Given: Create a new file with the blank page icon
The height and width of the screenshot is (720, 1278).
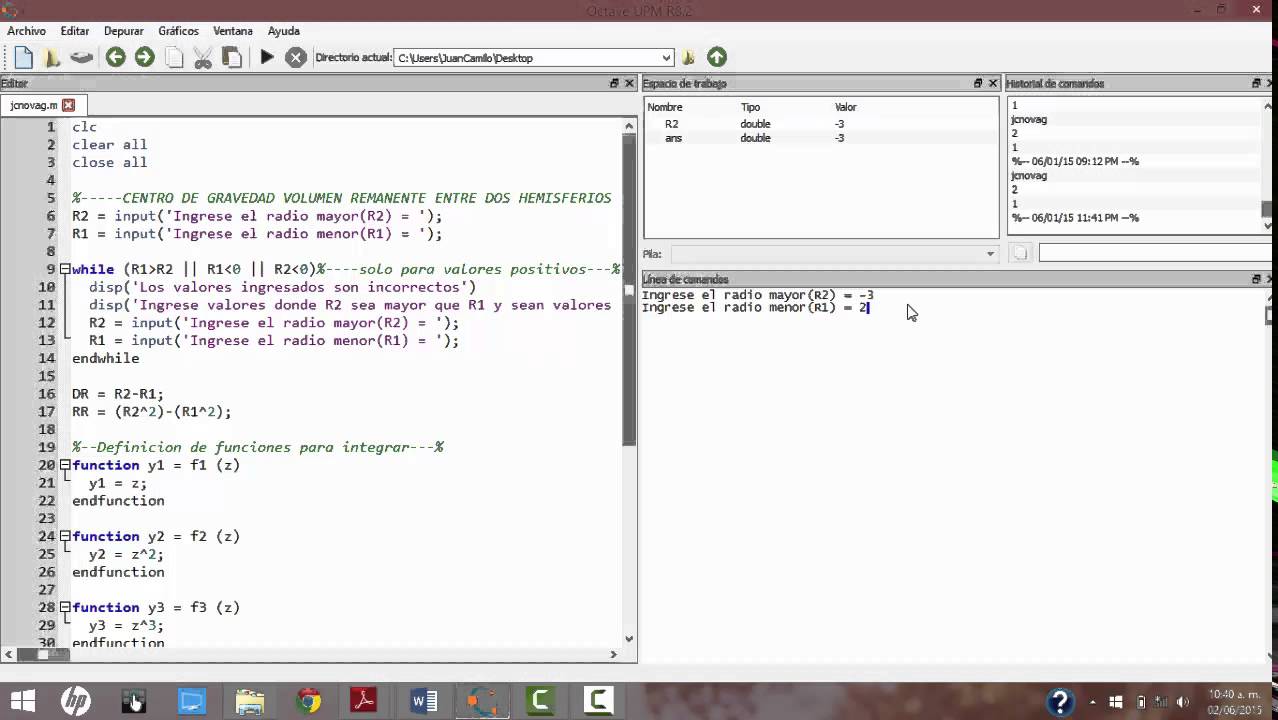Looking at the screenshot, I should click(x=24, y=58).
